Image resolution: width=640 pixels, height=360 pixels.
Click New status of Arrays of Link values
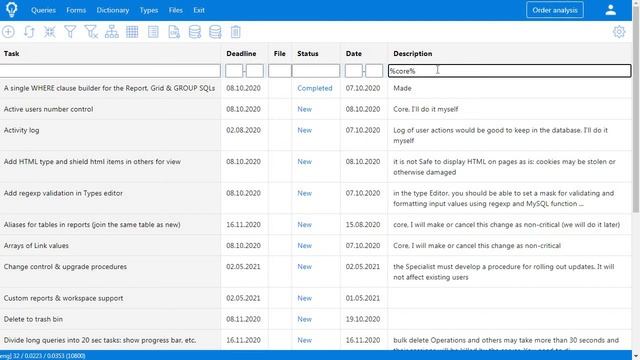pyautogui.click(x=304, y=246)
